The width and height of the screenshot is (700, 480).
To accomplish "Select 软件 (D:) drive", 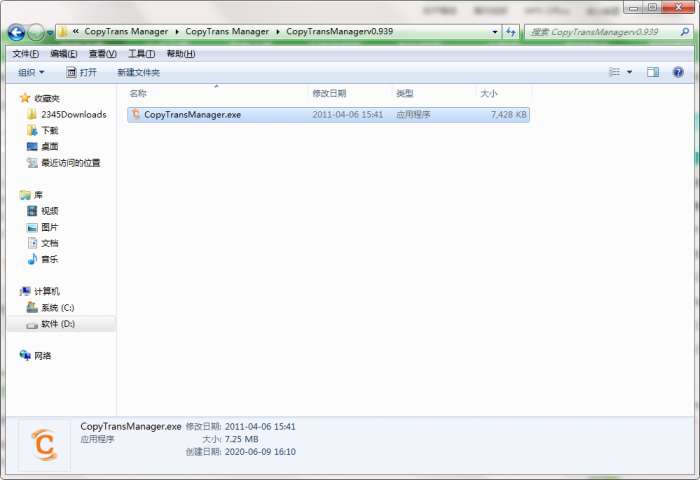I will pos(58,324).
